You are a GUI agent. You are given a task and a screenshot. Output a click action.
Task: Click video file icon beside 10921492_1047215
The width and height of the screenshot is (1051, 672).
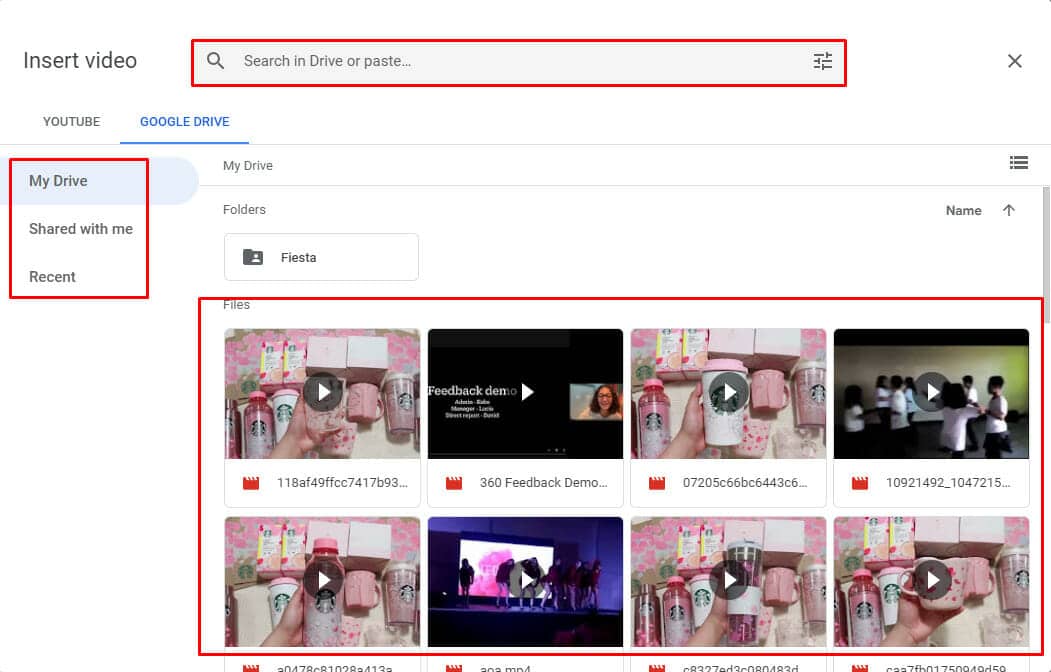click(859, 483)
